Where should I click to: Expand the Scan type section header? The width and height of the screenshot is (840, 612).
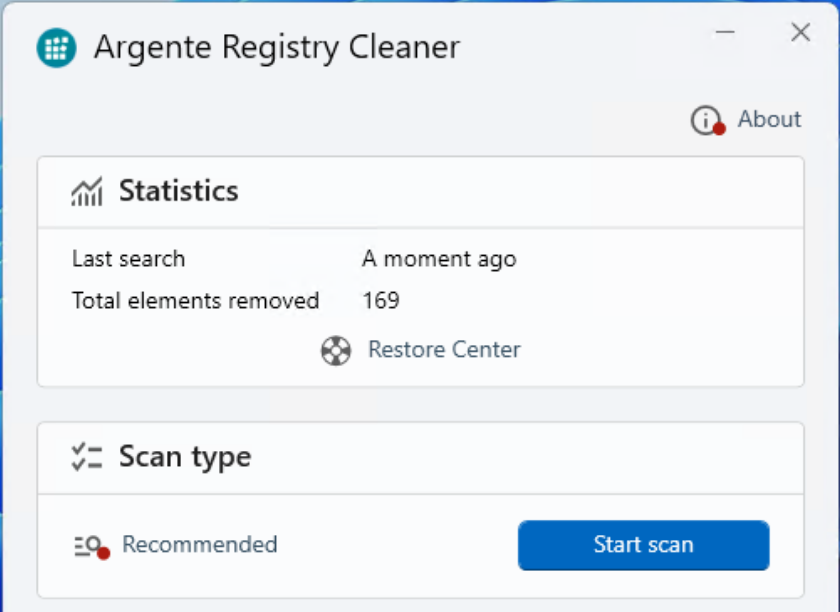184,456
